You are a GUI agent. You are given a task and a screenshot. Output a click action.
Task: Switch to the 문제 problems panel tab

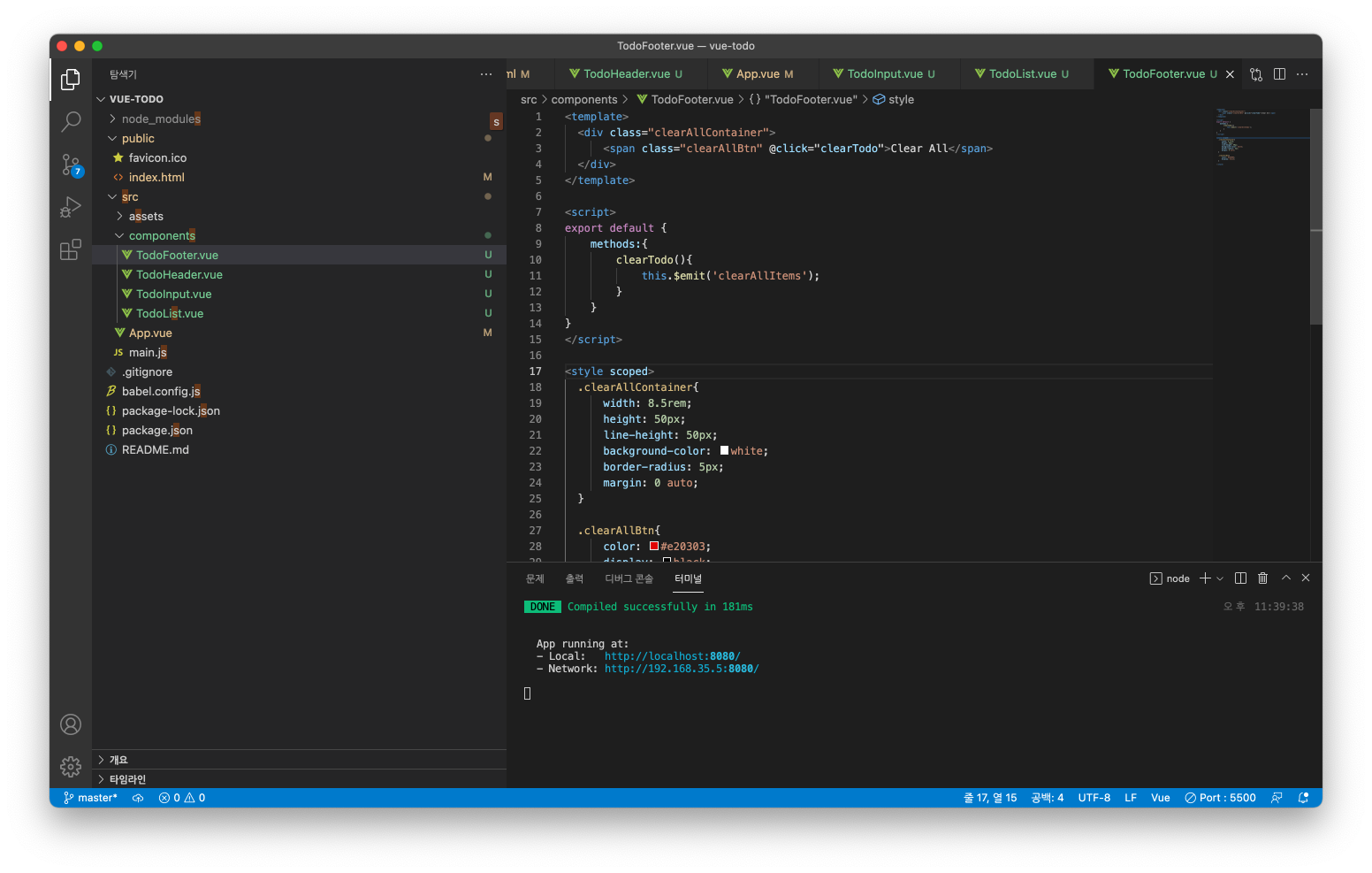click(535, 578)
